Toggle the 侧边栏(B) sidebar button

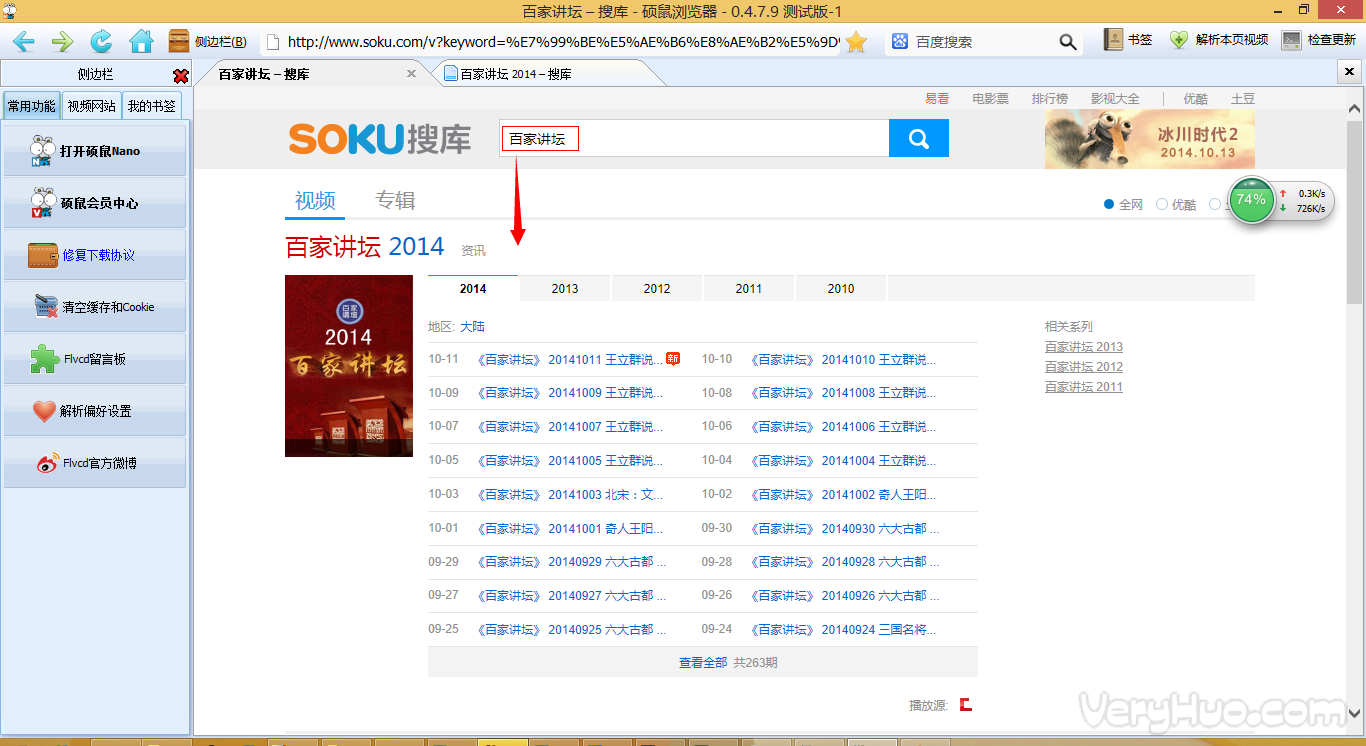pyautogui.click(x=208, y=41)
